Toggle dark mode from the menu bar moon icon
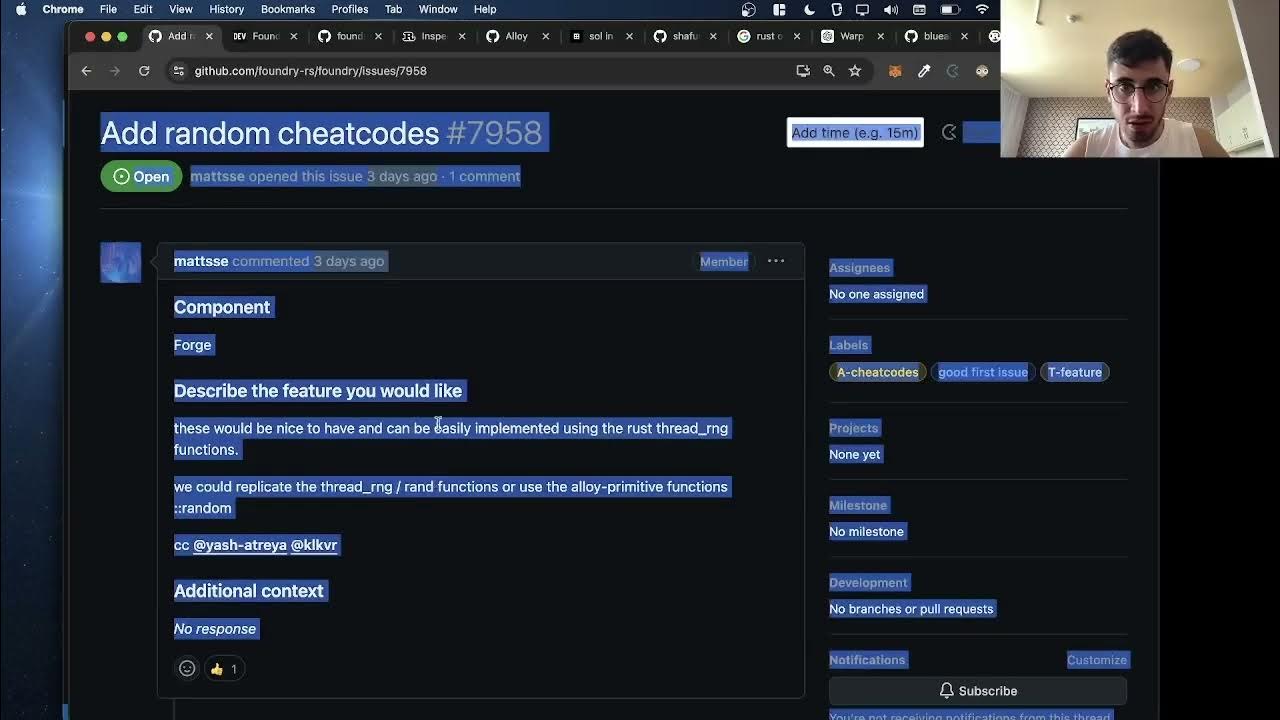This screenshot has width=1280, height=720. tap(810, 9)
